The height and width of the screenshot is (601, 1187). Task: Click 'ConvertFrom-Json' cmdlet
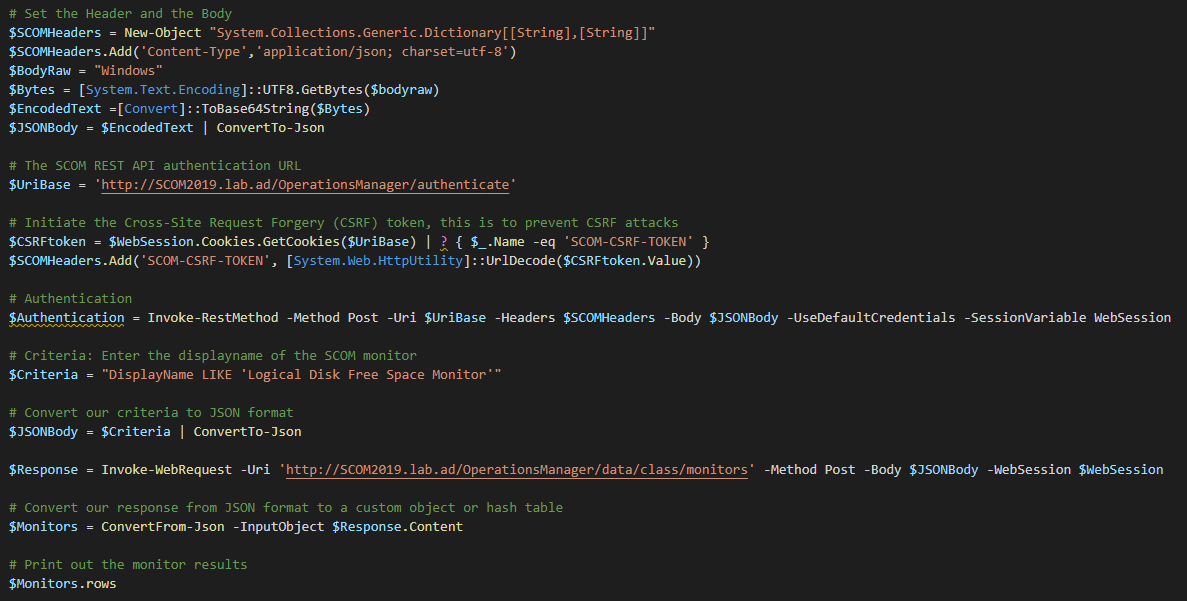[163, 526]
